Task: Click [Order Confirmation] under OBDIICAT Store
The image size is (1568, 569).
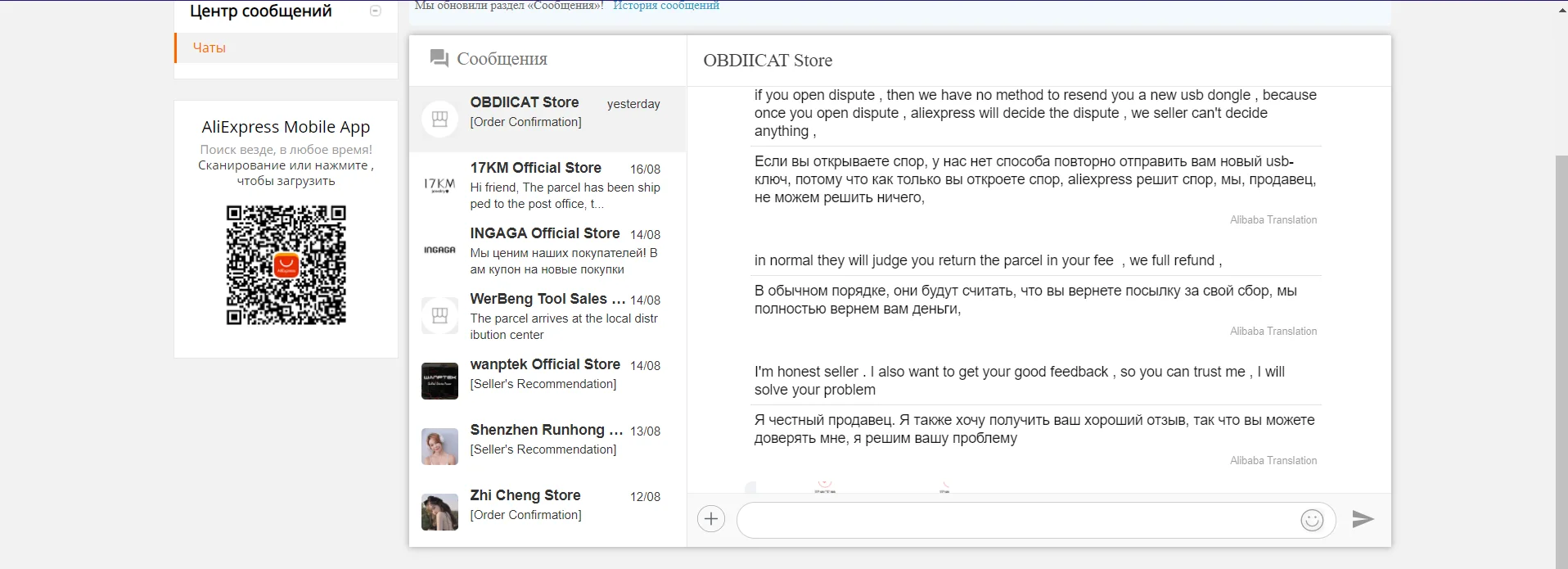Action: tap(525, 122)
